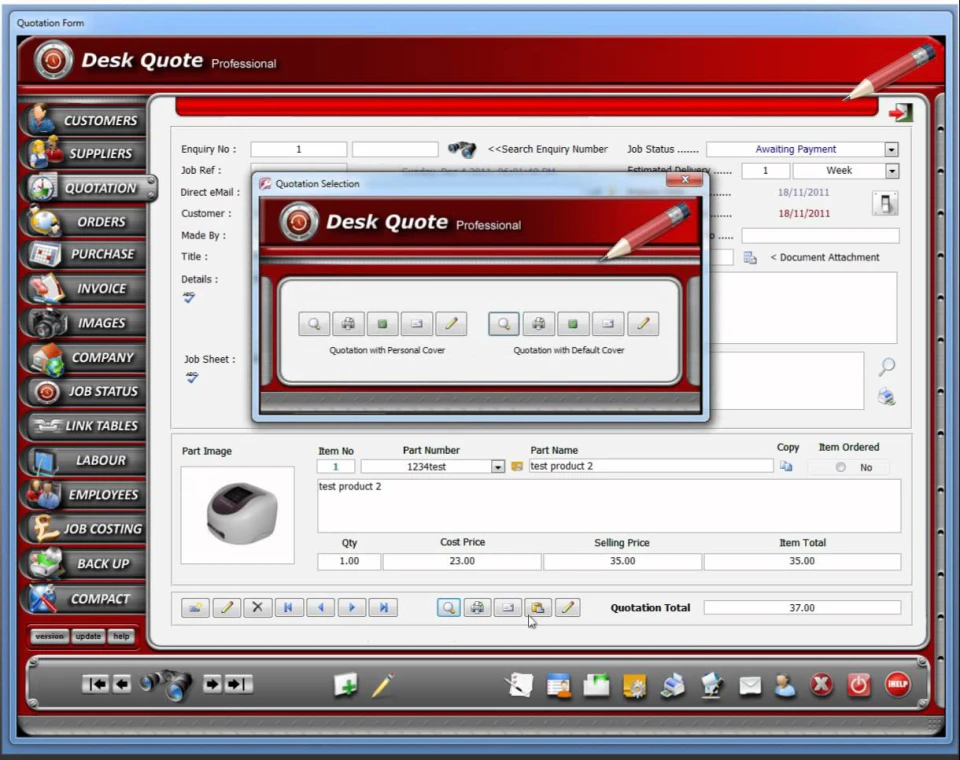Click the Part Name field
960x760 pixels.
point(650,466)
